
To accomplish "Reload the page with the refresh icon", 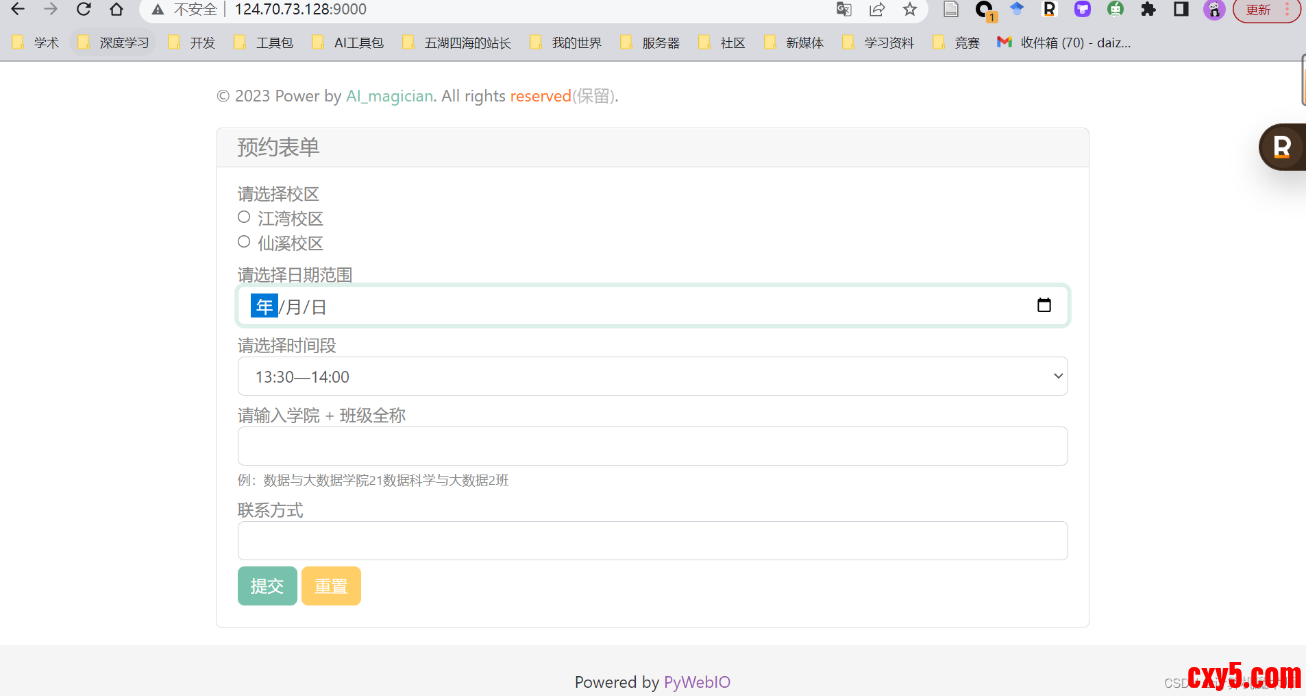I will click(84, 10).
